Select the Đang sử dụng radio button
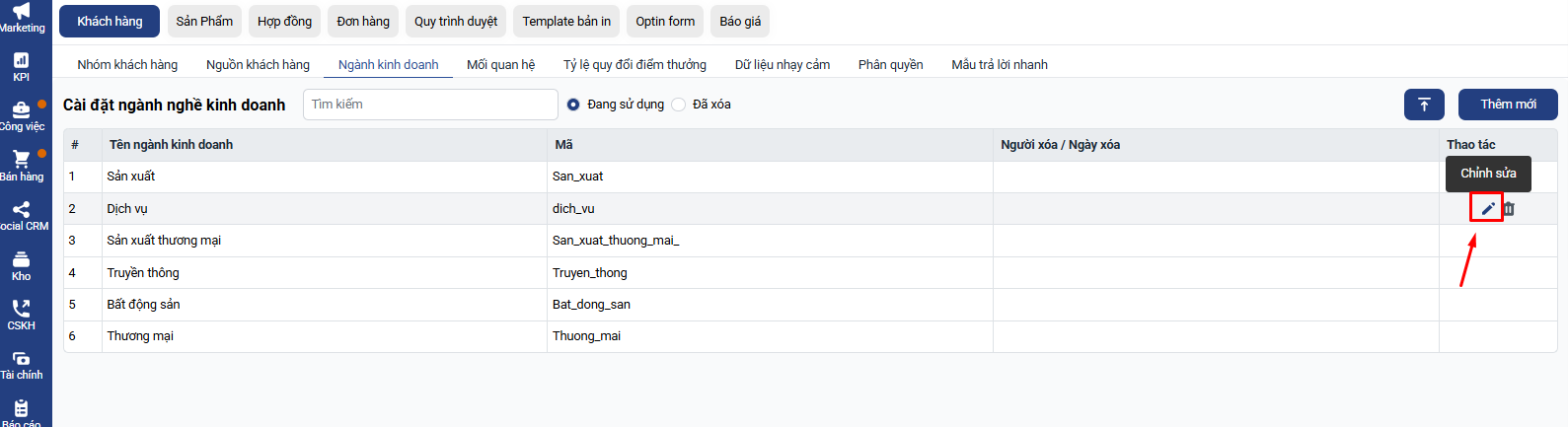This screenshot has height=427, width=1568. pyautogui.click(x=573, y=105)
